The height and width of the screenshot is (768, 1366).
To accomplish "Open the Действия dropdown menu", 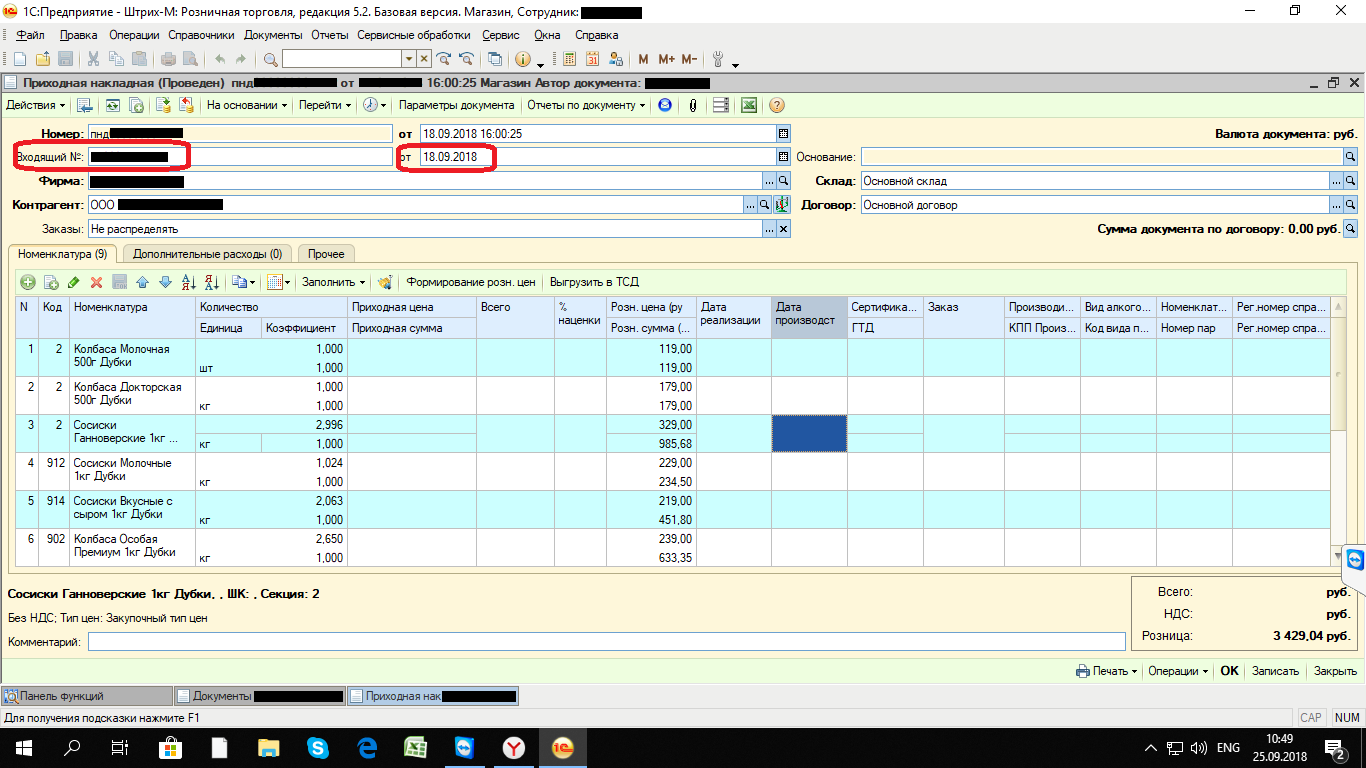I will (x=36, y=105).
